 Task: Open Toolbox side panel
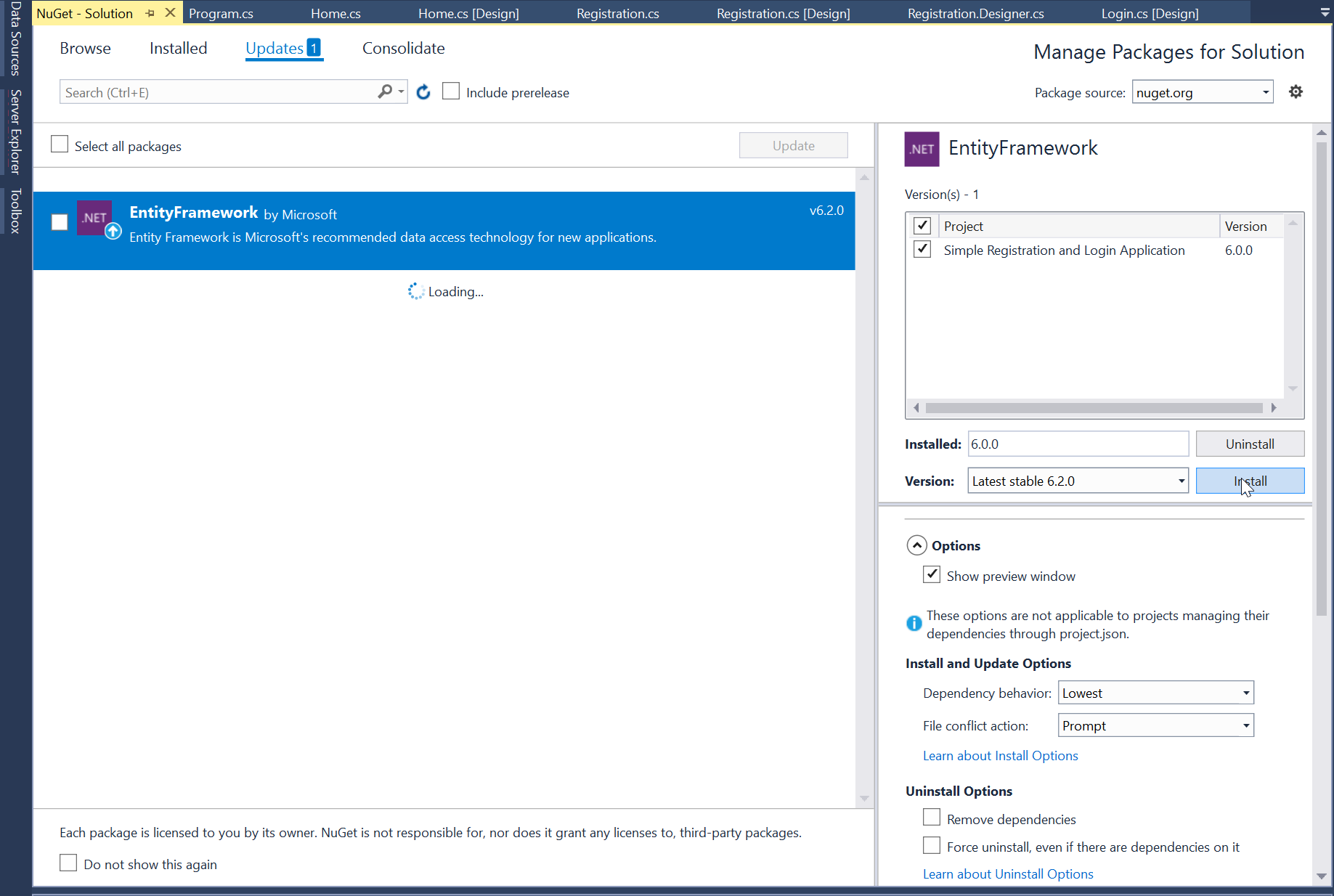click(x=15, y=211)
